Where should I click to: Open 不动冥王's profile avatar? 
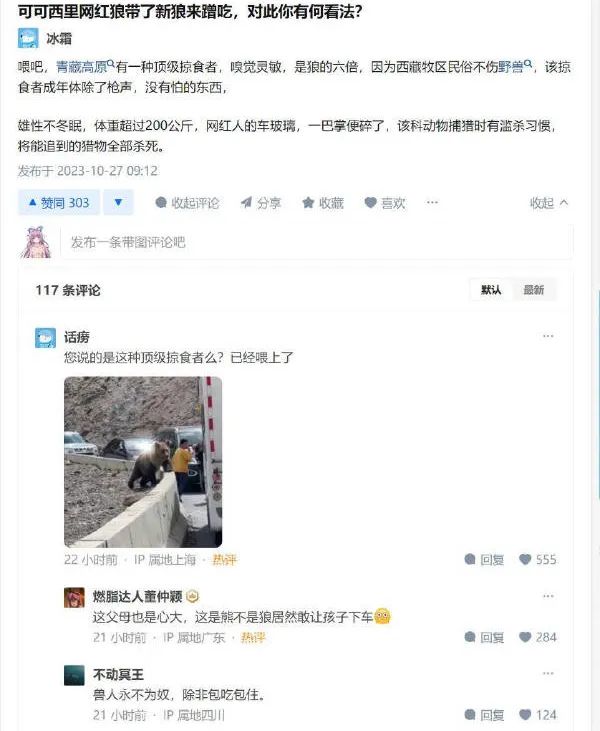[x=74, y=675]
